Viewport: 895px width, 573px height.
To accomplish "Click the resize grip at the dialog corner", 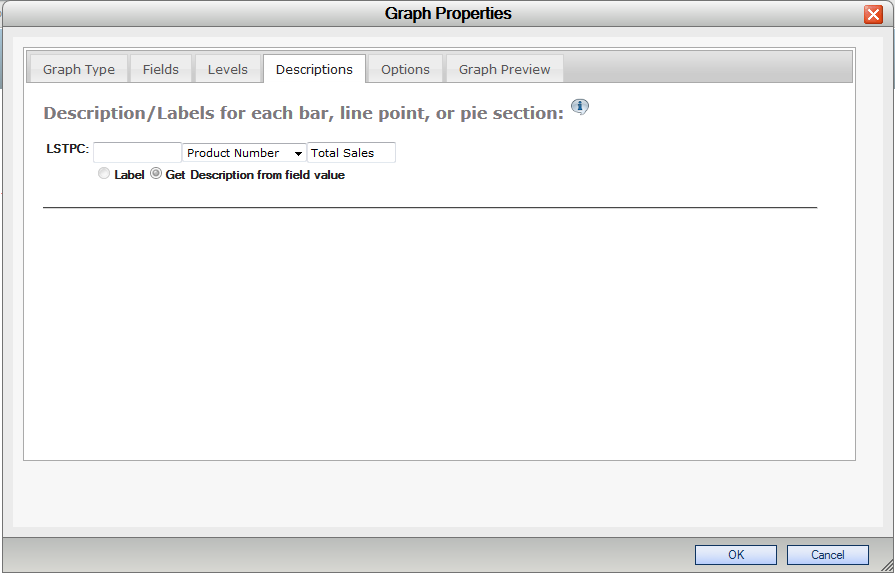I will [x=886, y=564].
